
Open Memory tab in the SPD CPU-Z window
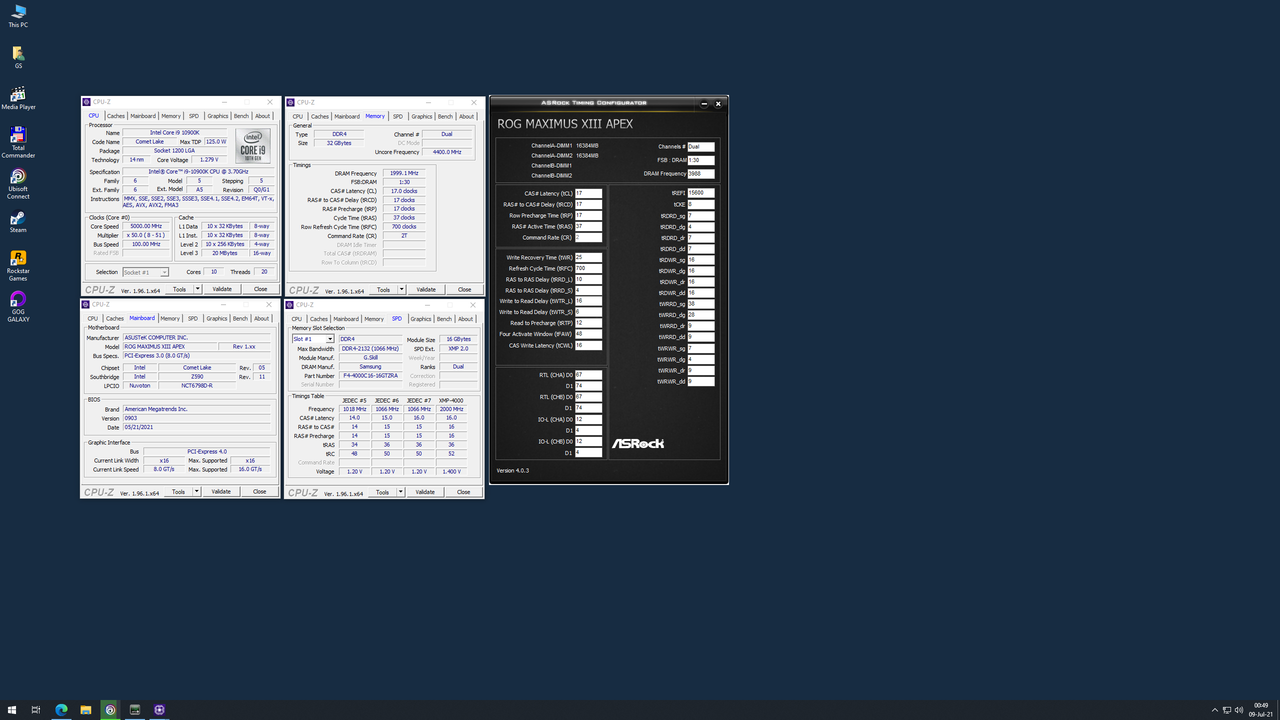(x=374, y=318)
